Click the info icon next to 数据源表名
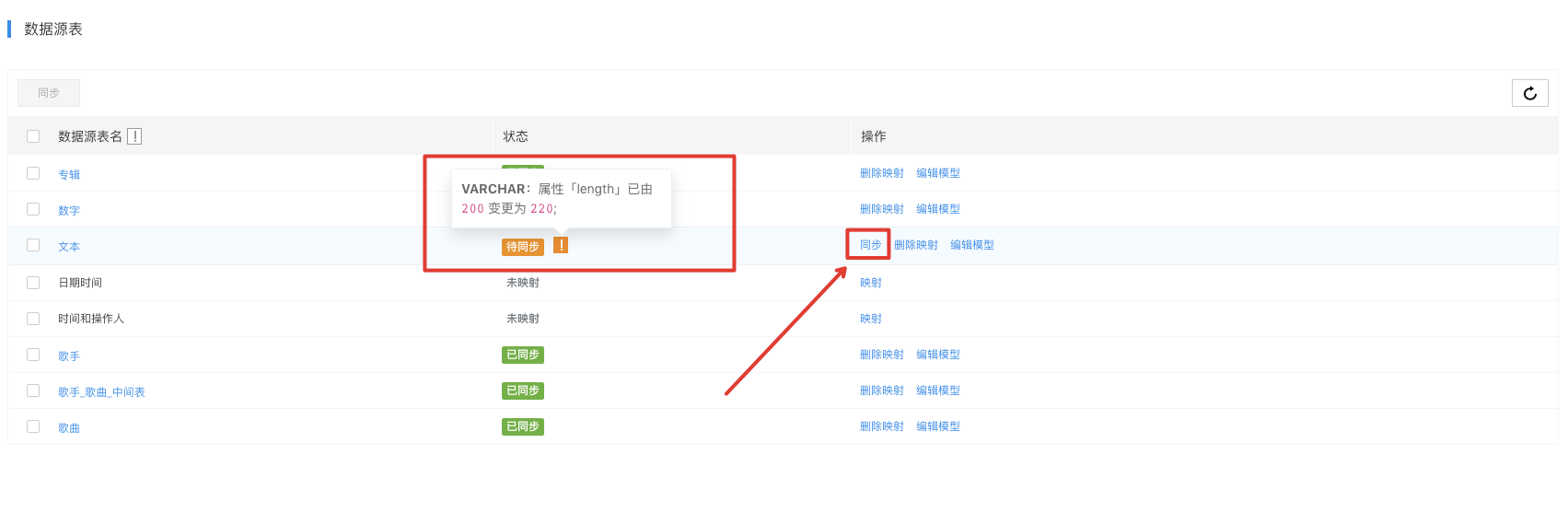 (134, 136)
